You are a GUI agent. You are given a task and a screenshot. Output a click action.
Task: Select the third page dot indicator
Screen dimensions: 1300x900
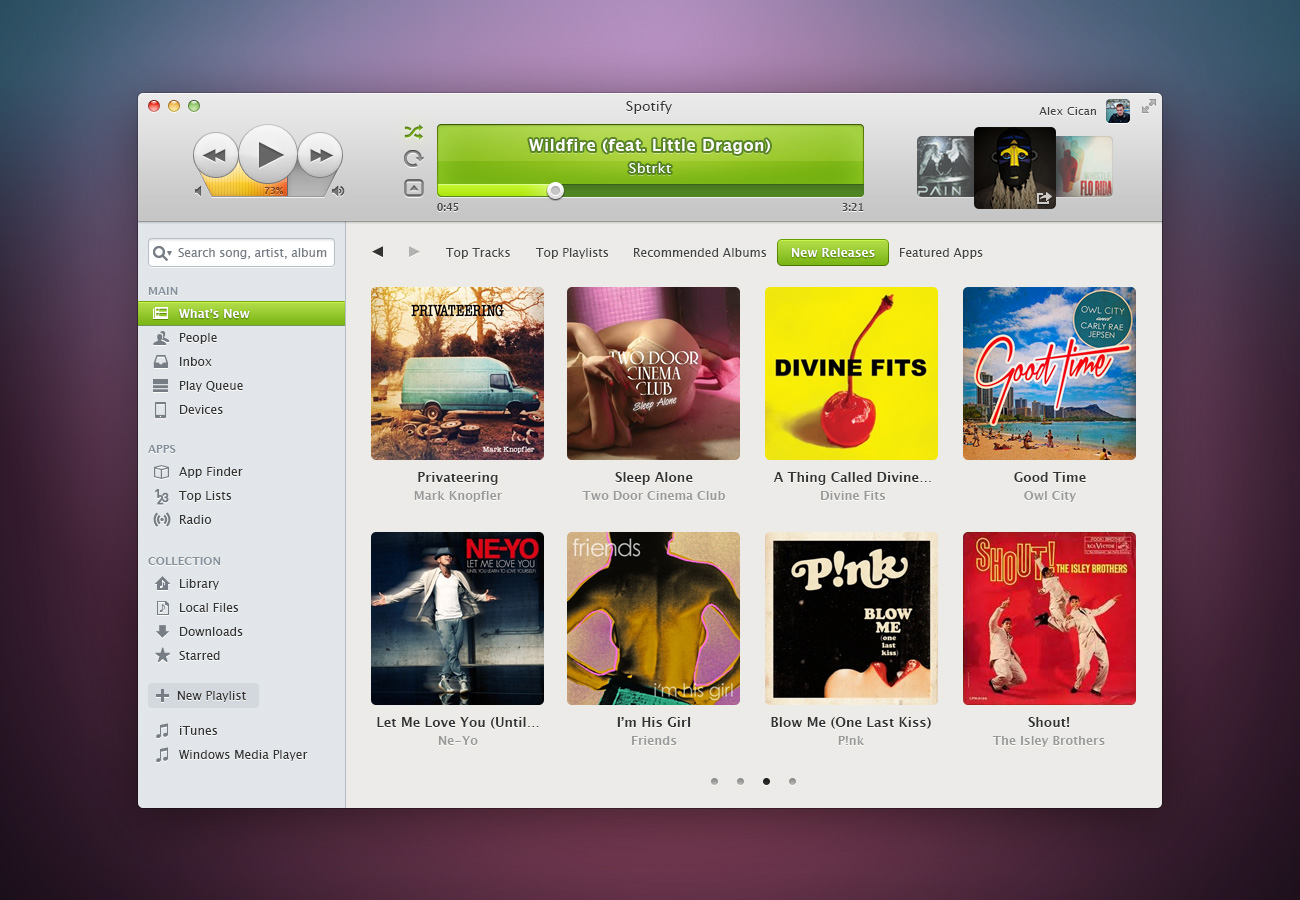(x=766, y=782)
